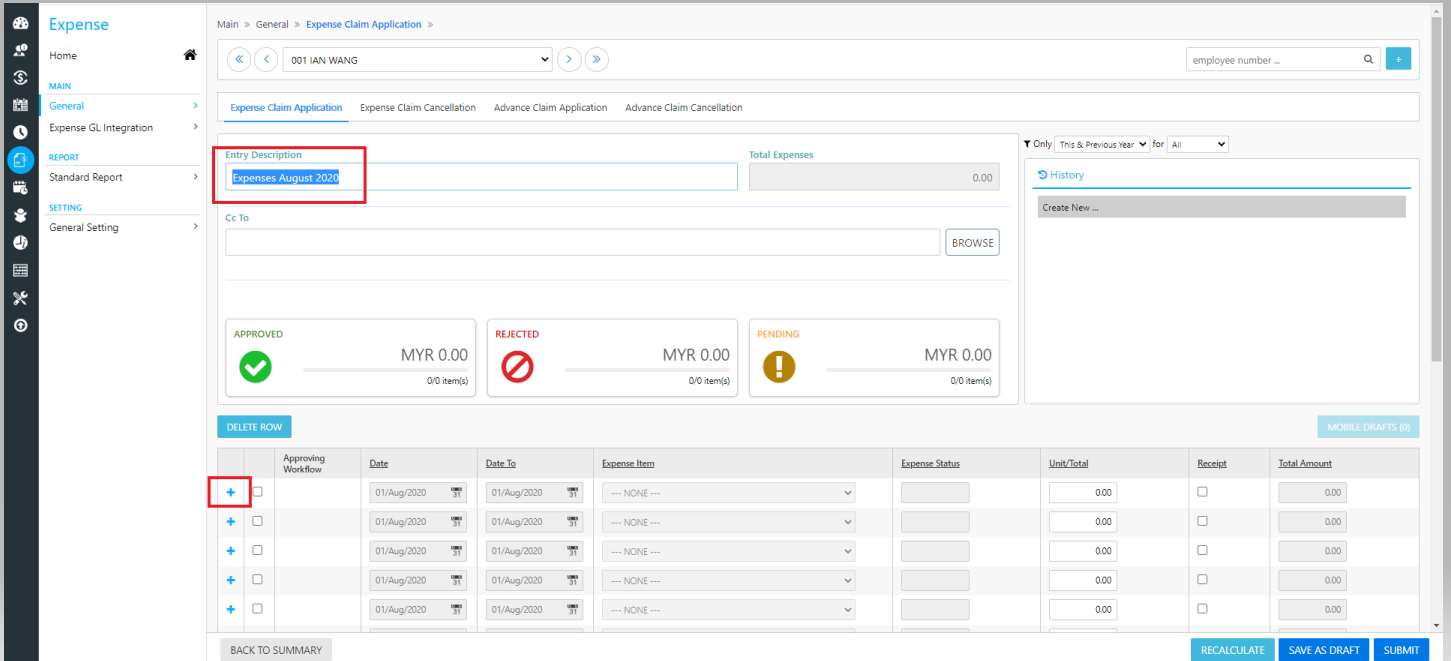Click the clock icon in the left rail
The height and width of the screenshot is (661, 1451).
(x=20, y=132)
